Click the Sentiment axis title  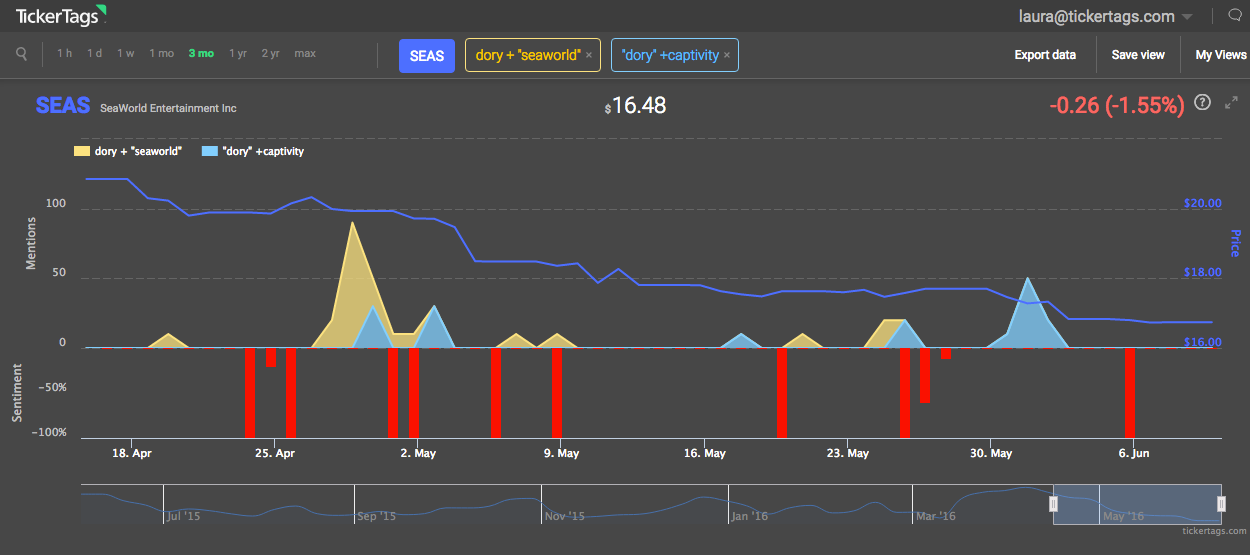click(17, 393)
